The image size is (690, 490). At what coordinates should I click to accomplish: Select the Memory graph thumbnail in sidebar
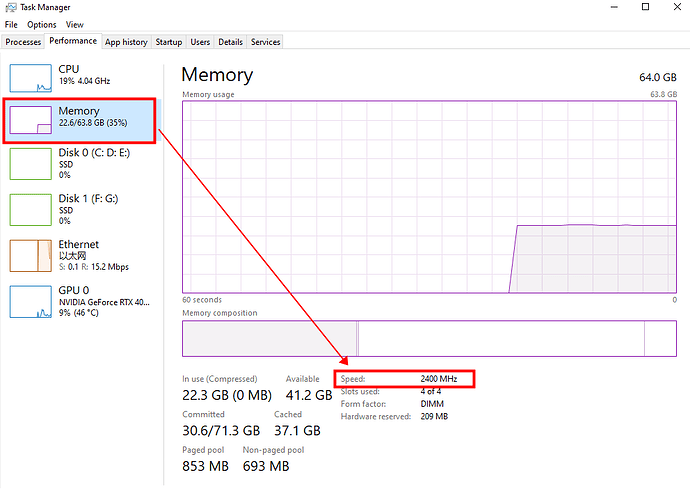tap(30, 121)
